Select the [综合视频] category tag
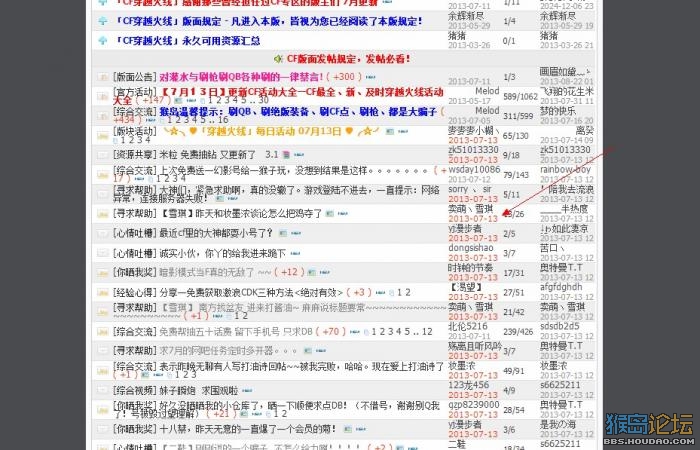 tap(135, 390)
